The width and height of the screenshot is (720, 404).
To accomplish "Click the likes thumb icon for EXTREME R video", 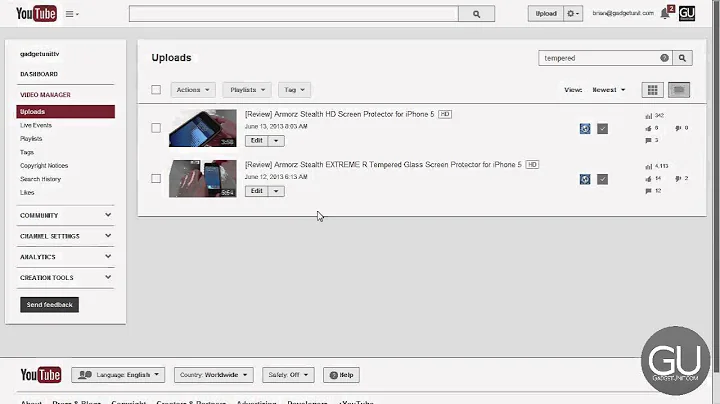I will tap(648, 179).
